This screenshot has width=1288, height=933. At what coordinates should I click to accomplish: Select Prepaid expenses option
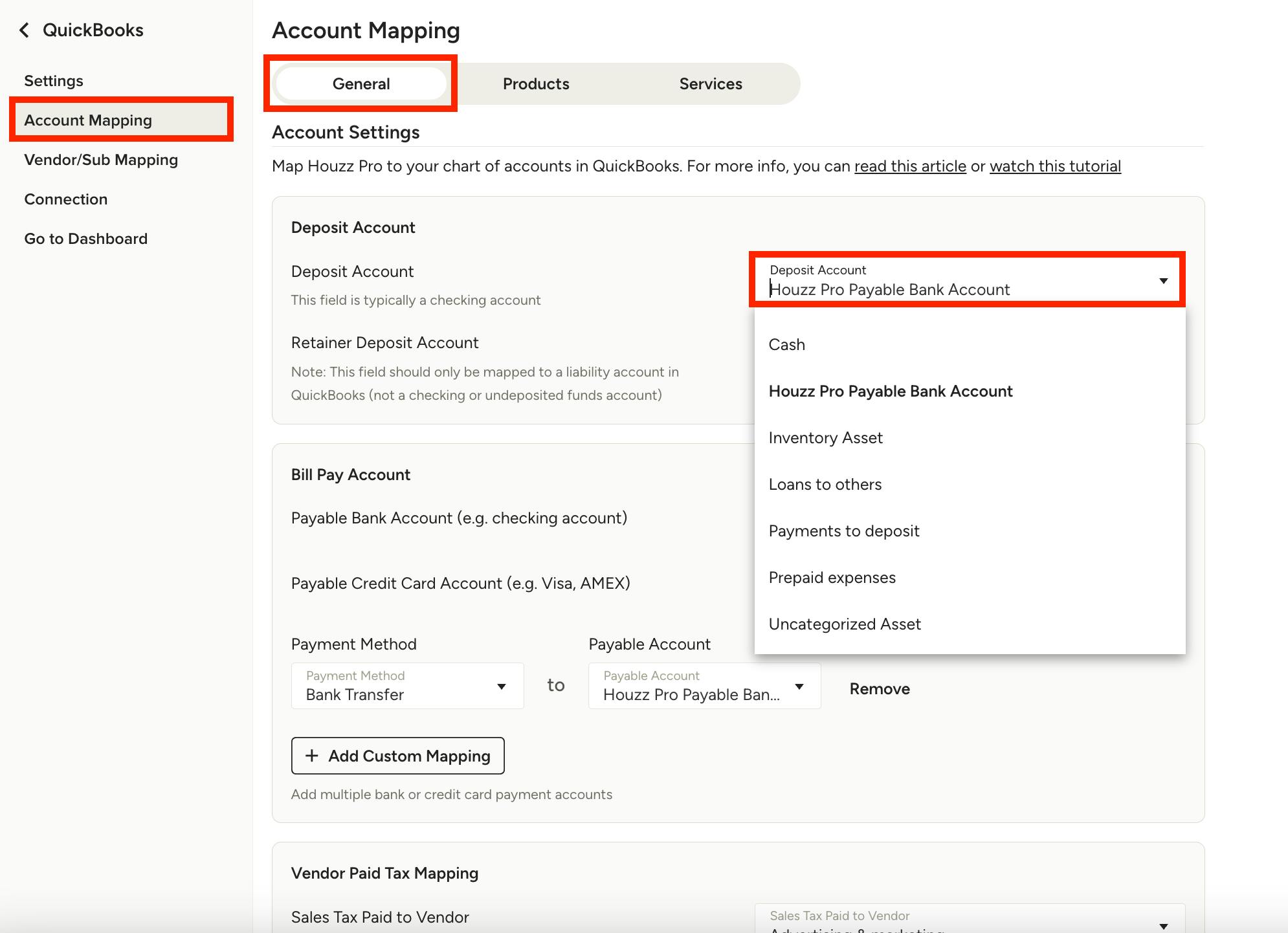pyautogui.click(x=832, y=578)
